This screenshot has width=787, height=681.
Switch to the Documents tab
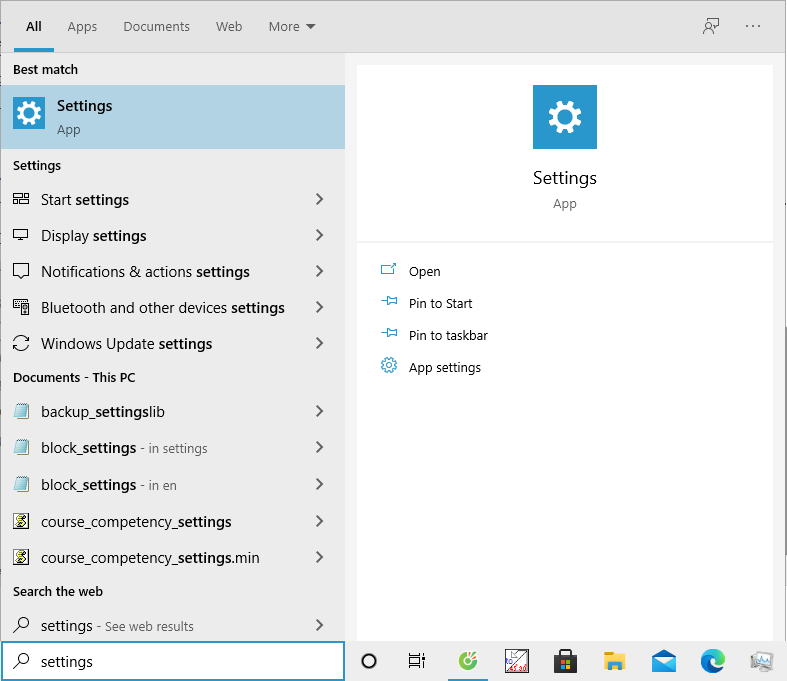click(x=156, y=27)
